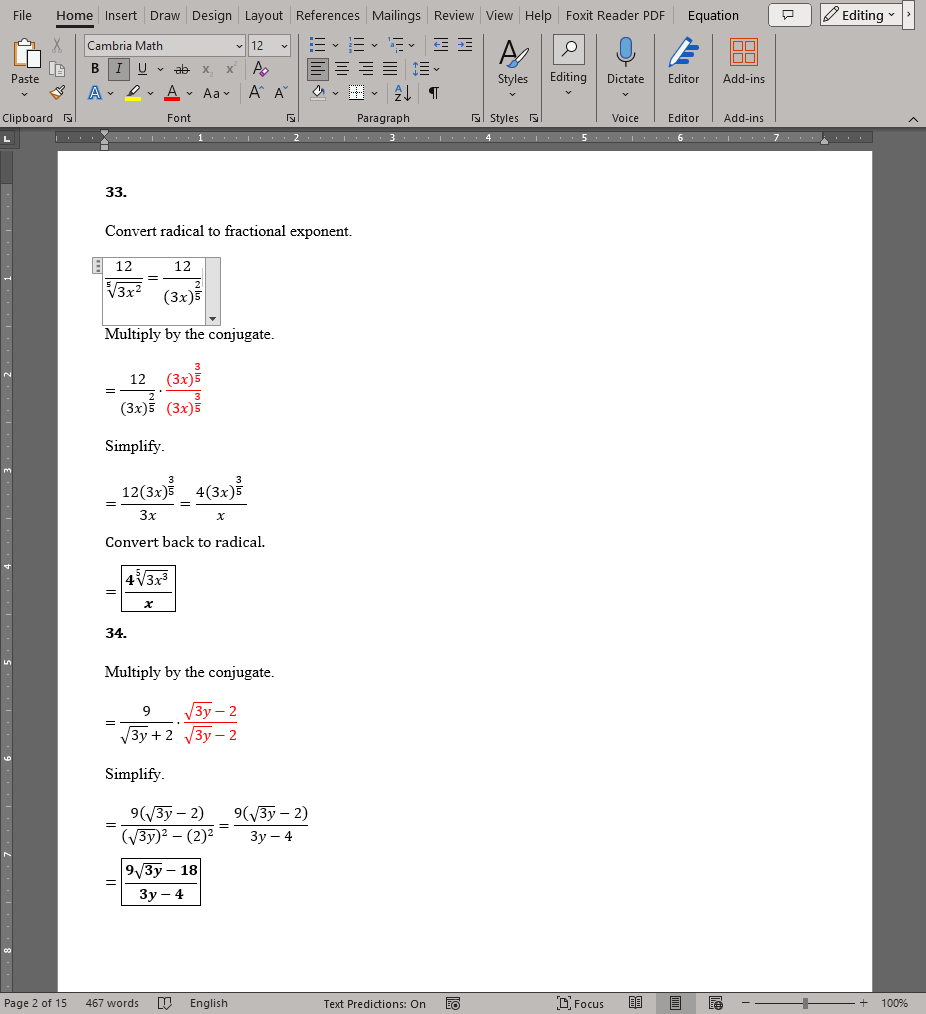Screen dimensions: 926x1014
Task: Open equation options dropdown arrow
Action: [213, 319]
